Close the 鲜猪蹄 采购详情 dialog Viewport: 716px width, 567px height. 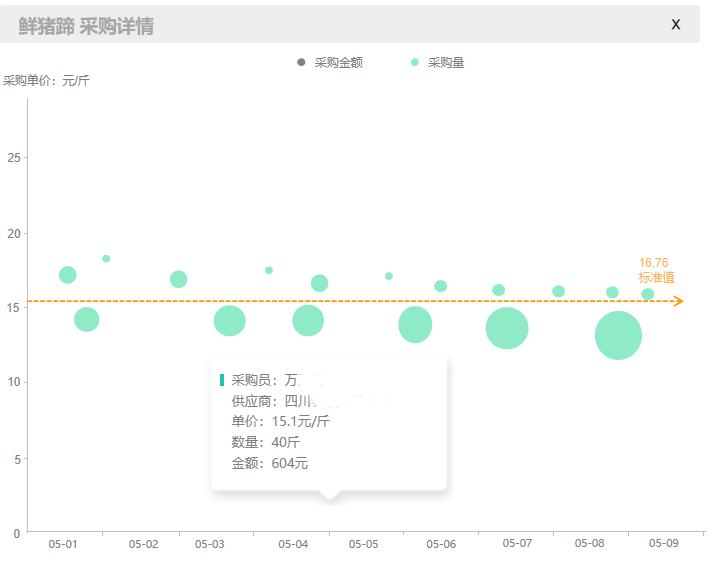675,25
